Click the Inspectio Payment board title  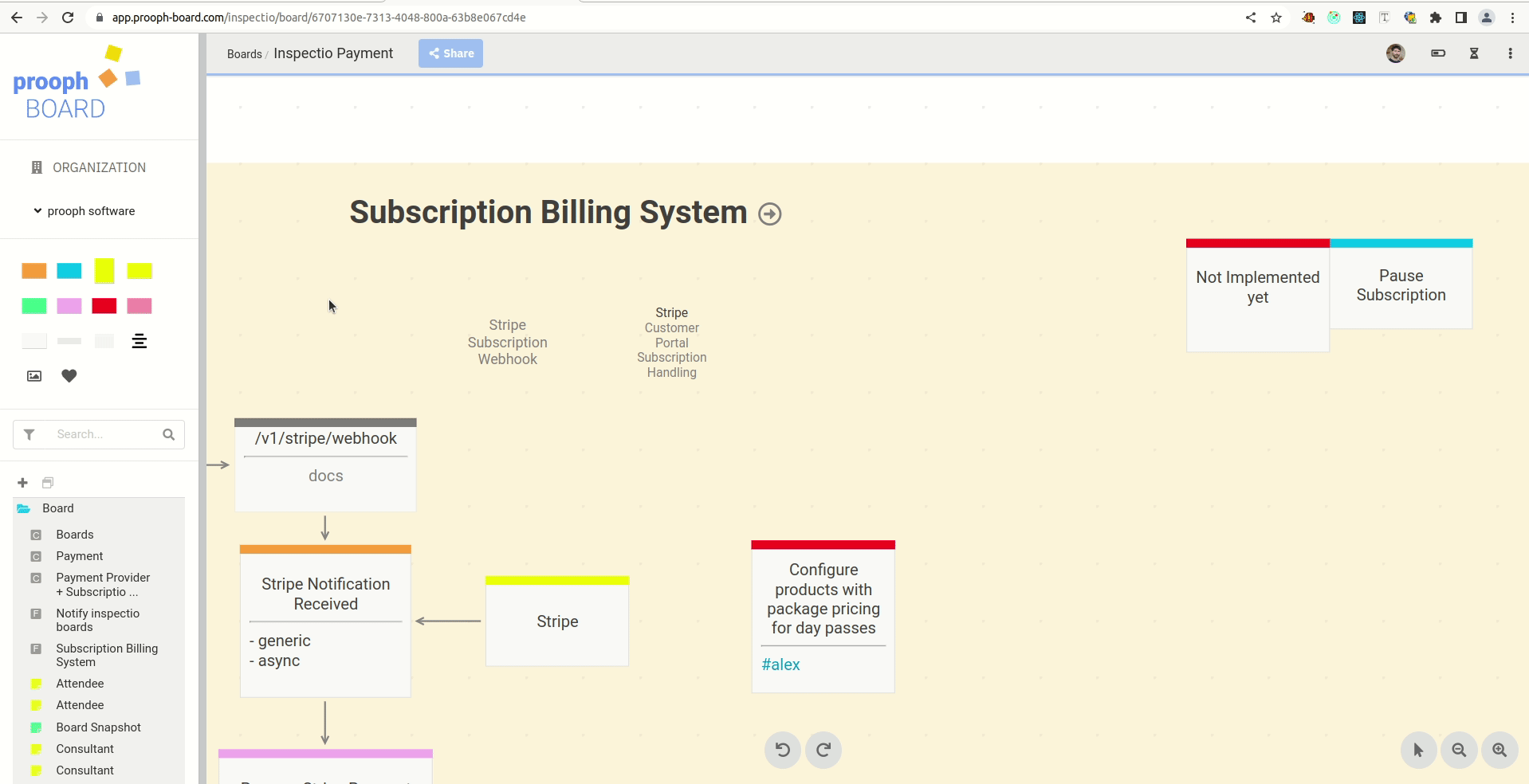pos(333,53)
